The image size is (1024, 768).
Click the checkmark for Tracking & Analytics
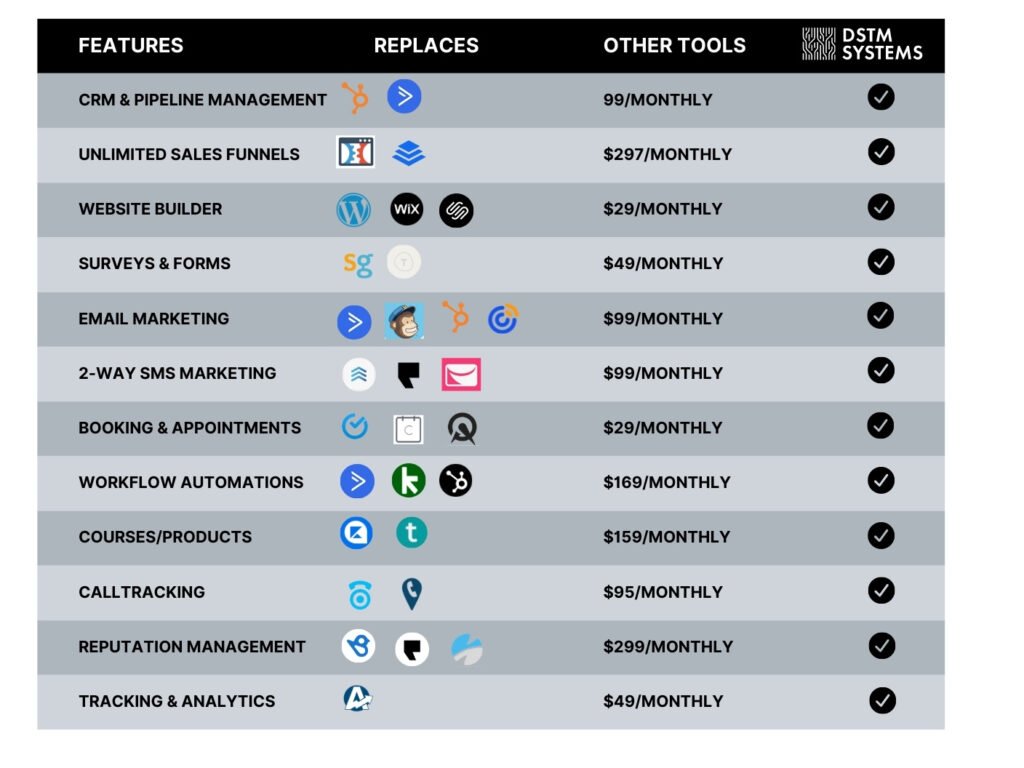(x=882, y=700)
